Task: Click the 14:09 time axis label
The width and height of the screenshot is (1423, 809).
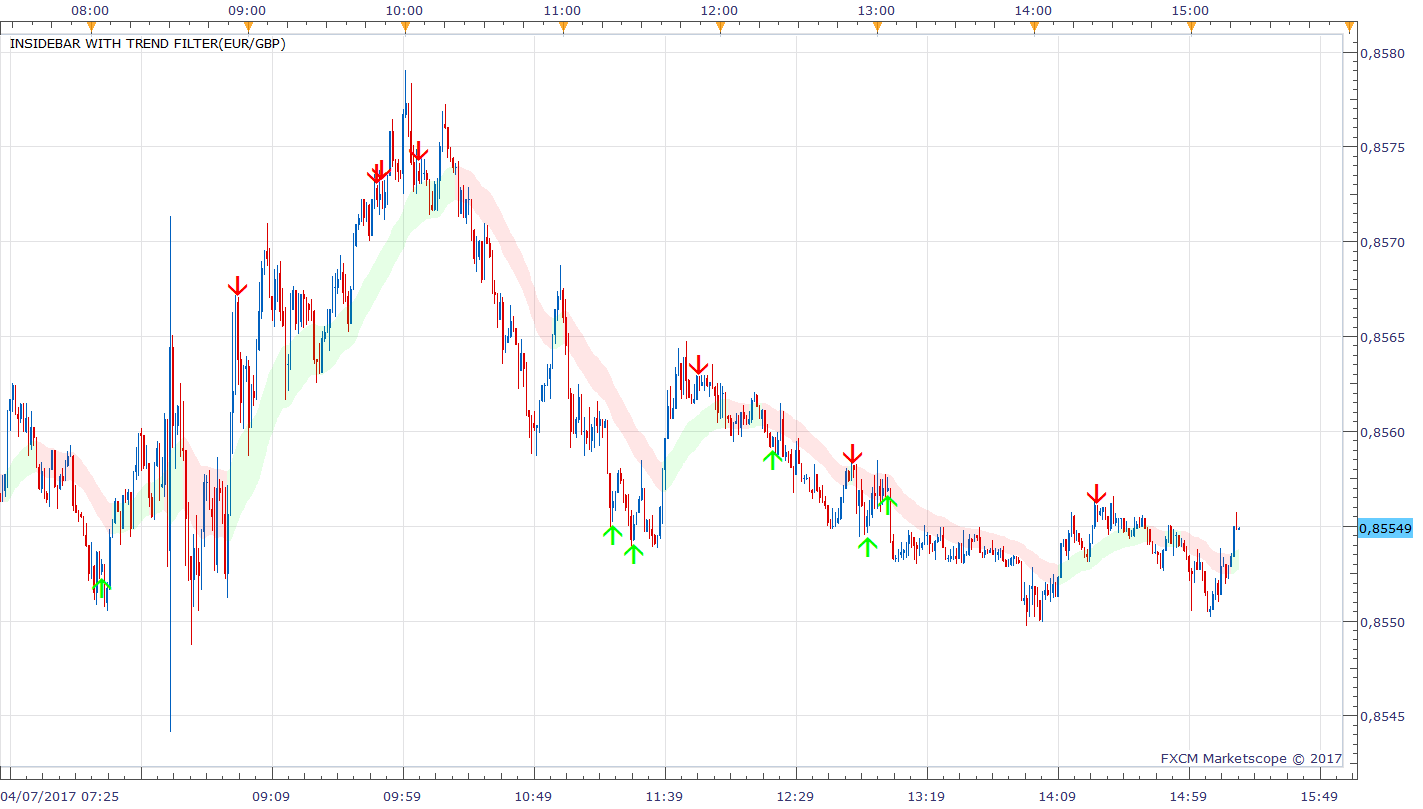Action: point(1057,797)
